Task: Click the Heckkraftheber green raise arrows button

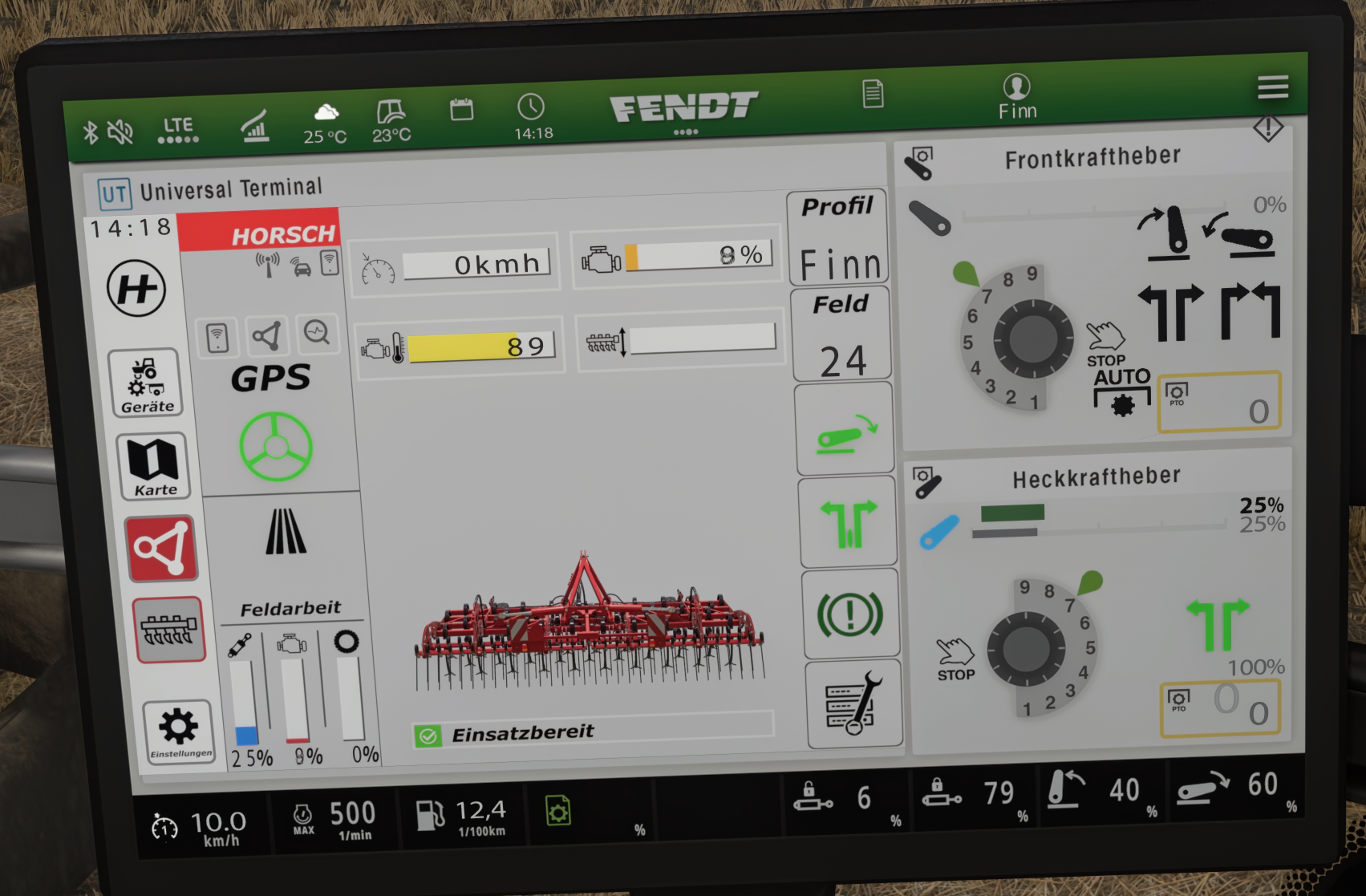Action: [1218, 623]
